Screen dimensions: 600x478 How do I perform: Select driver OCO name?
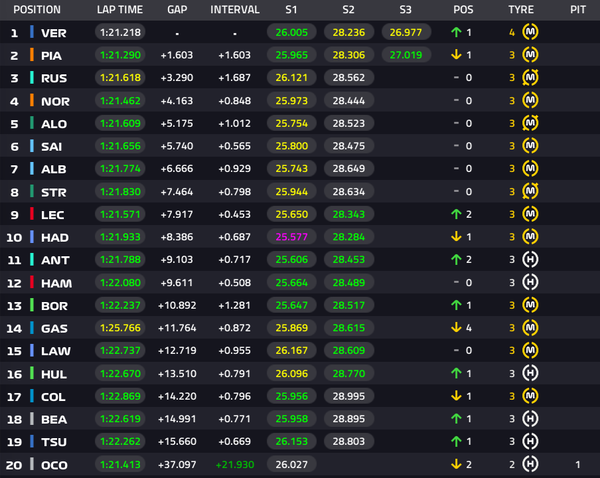click(x=54, y=465)
